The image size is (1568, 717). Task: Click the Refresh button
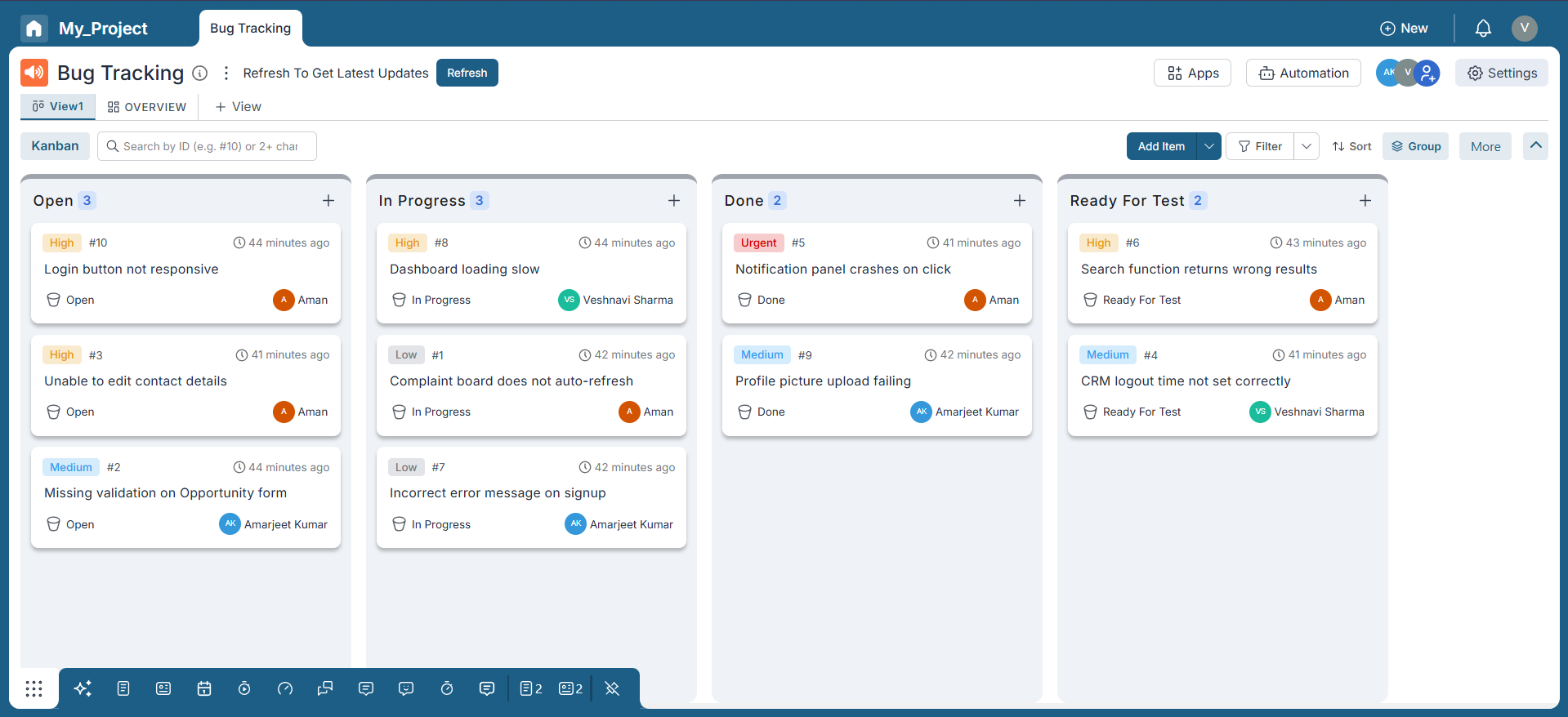(467, 73)
